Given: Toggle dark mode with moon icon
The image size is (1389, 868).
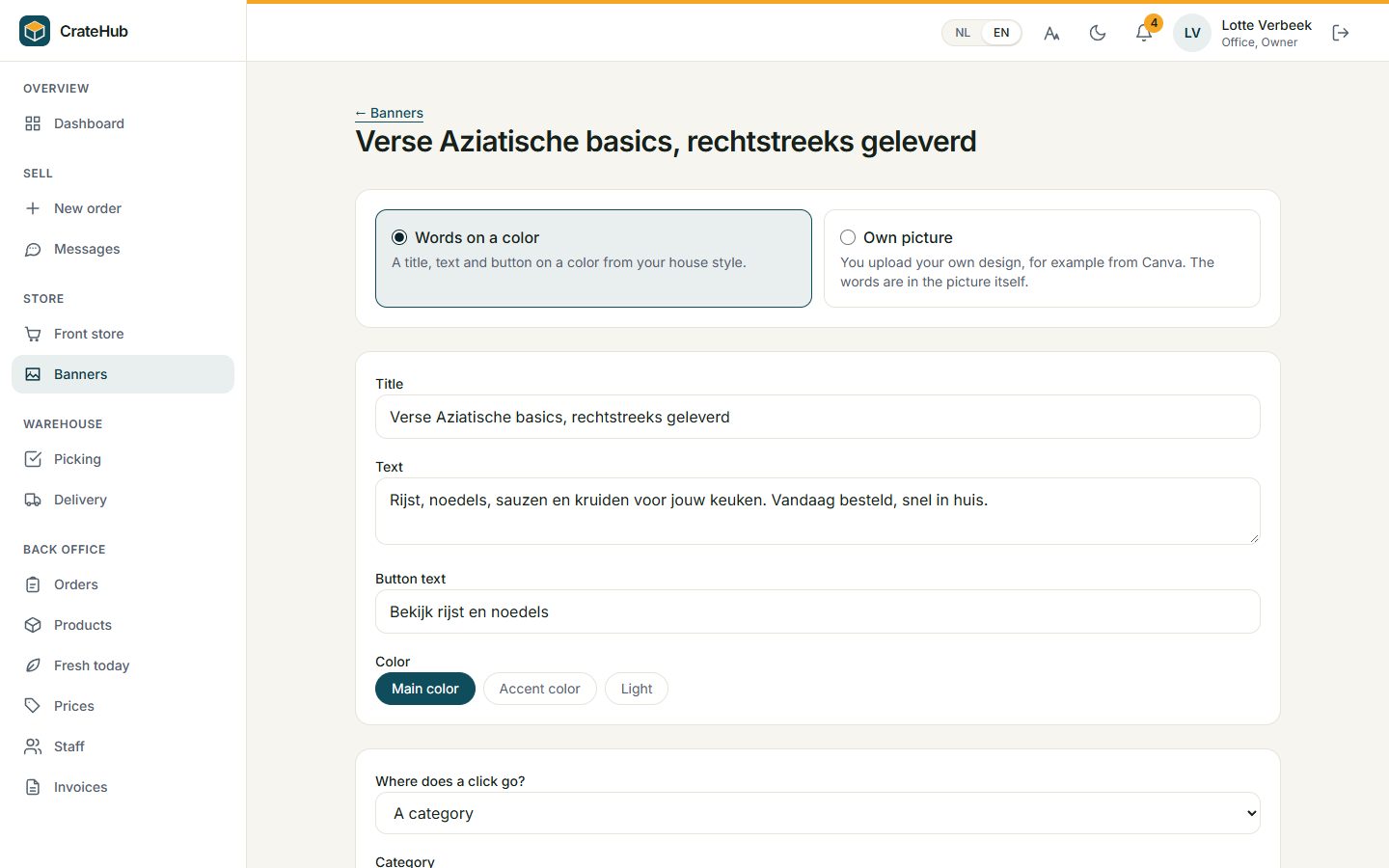Looking at the screenshot, I should click(1098, 33).
